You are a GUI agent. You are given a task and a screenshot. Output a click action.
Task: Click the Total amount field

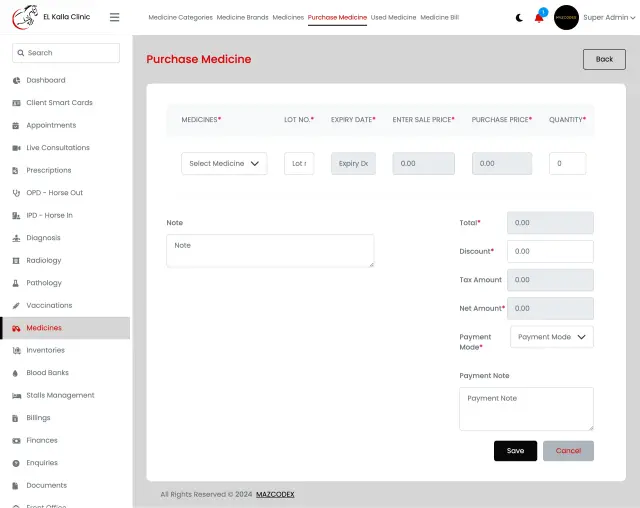pos(550,223)
